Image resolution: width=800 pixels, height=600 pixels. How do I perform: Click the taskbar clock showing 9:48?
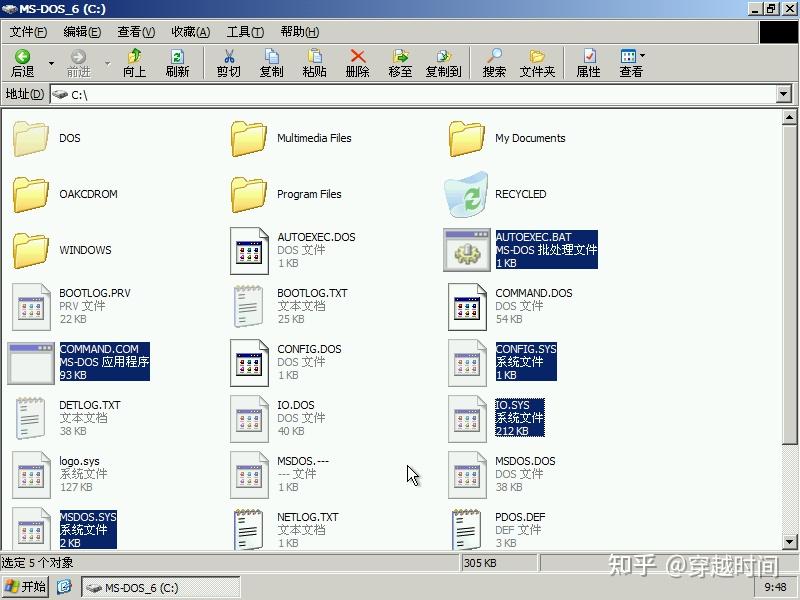coord(775,587)
